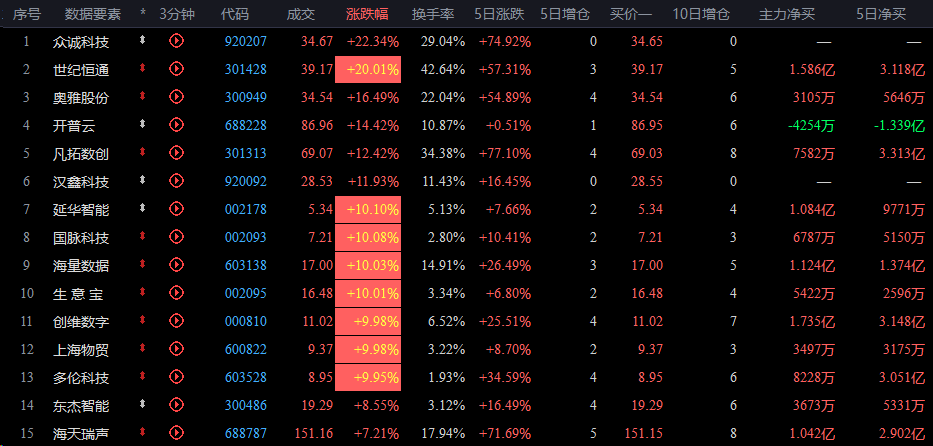
Task: Click the 数据要素 sector name header
Action: 93,14
